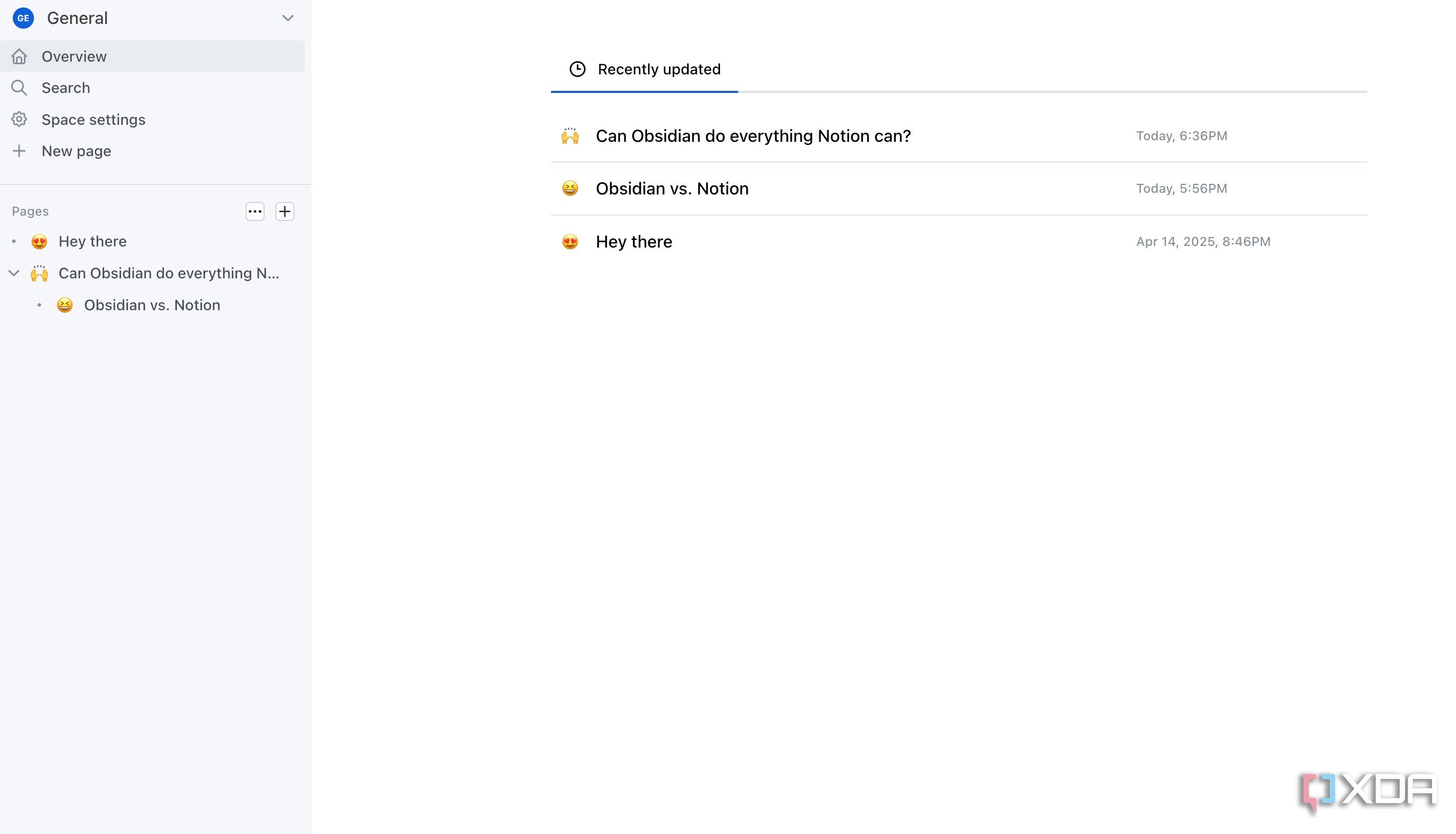
Task: Select Hey there page in sidebar tree
Action: [x=92, y=241]
